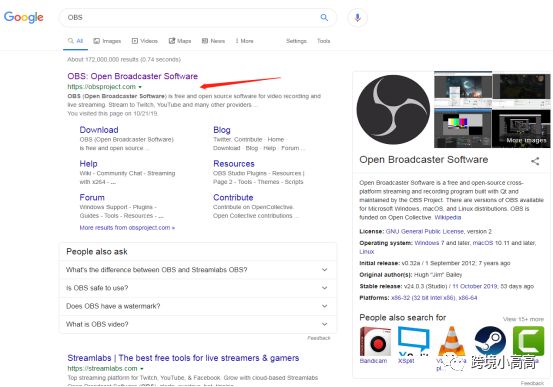Open GNU General Public License link
This screenshot has width=553, height=387.
tap(425, 231)
